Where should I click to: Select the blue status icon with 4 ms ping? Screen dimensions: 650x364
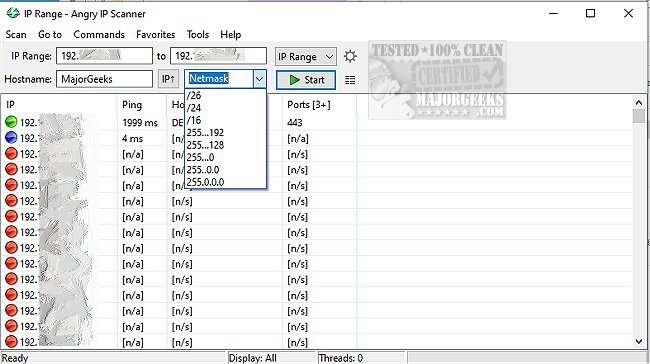[11, 138]
